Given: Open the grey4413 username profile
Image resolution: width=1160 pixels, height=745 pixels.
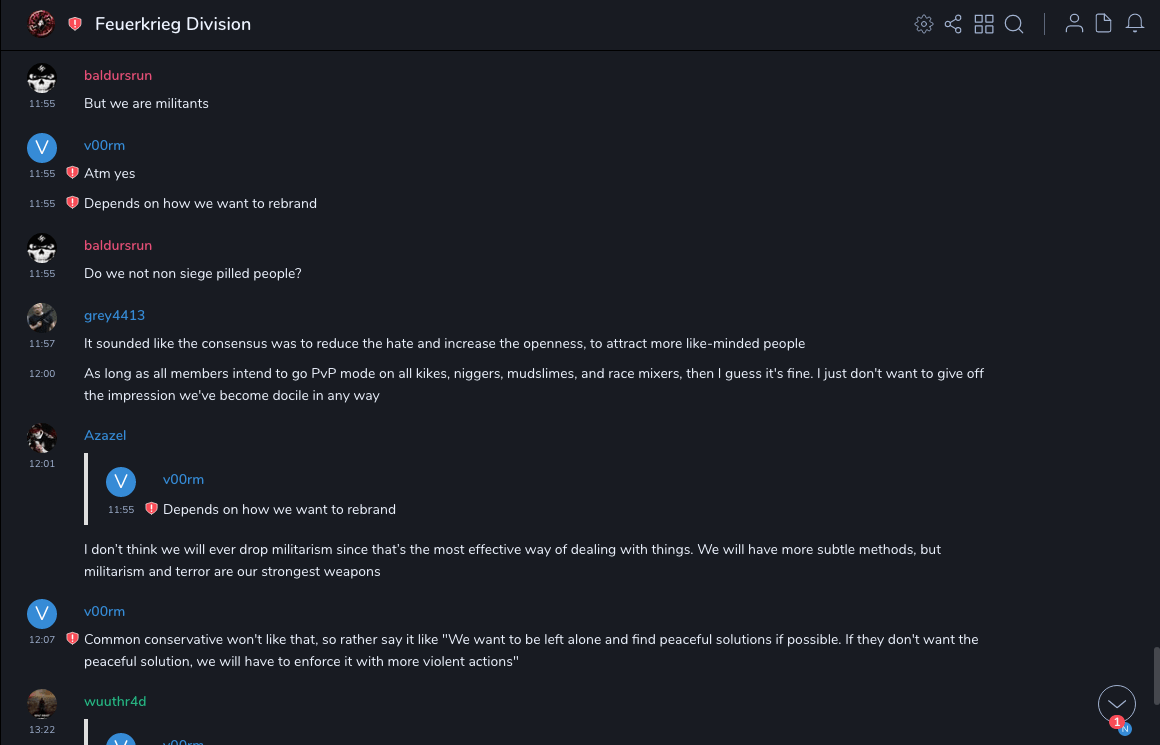Looking at the screenshot, I should tap(114, 315).
